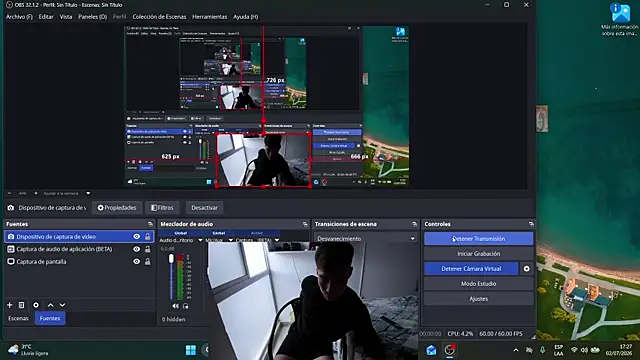Add a new source with plus icon
640x360 pixels.
click(10, 305)
